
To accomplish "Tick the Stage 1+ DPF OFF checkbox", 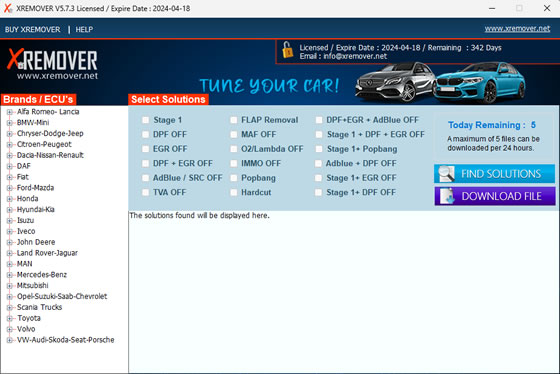I will [319, 192].
